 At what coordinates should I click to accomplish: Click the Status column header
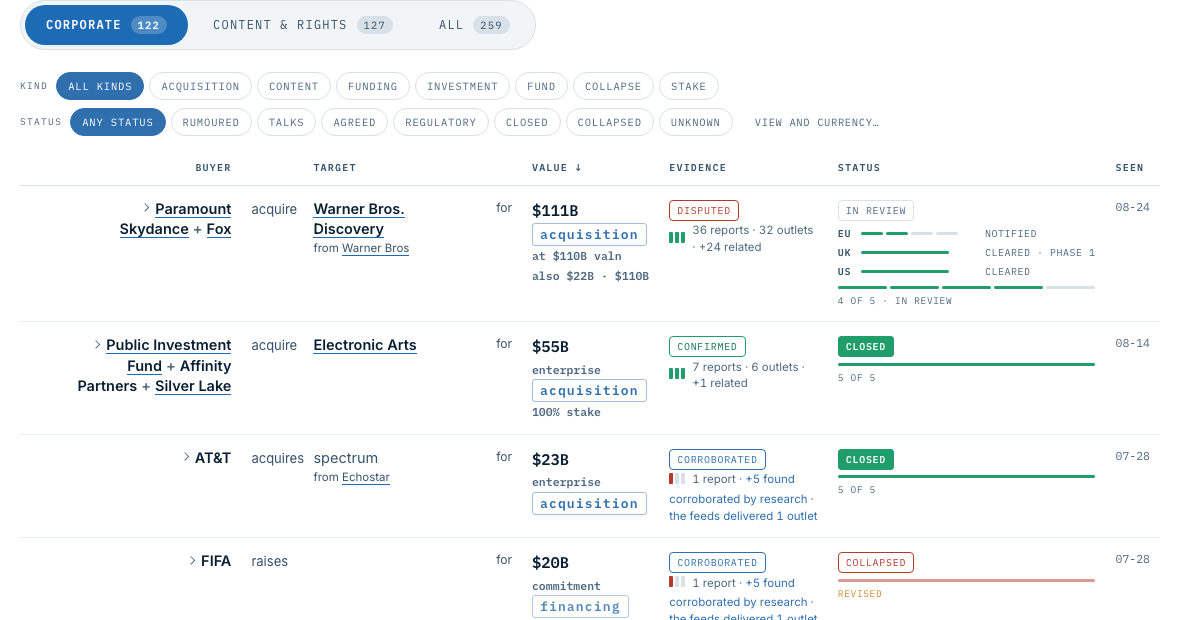click(859, 168)
